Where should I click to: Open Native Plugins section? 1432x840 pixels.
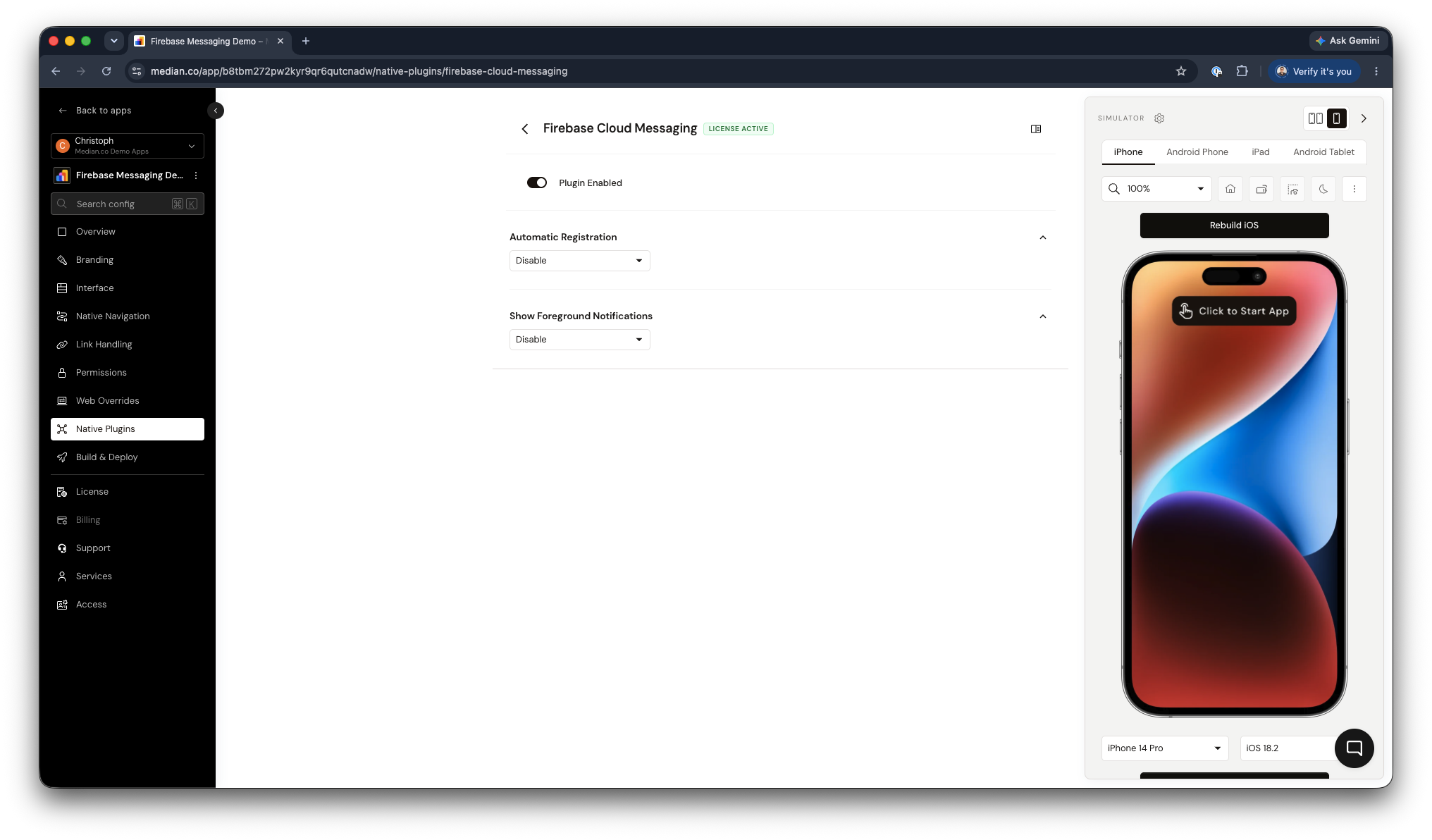pos(128,429)
